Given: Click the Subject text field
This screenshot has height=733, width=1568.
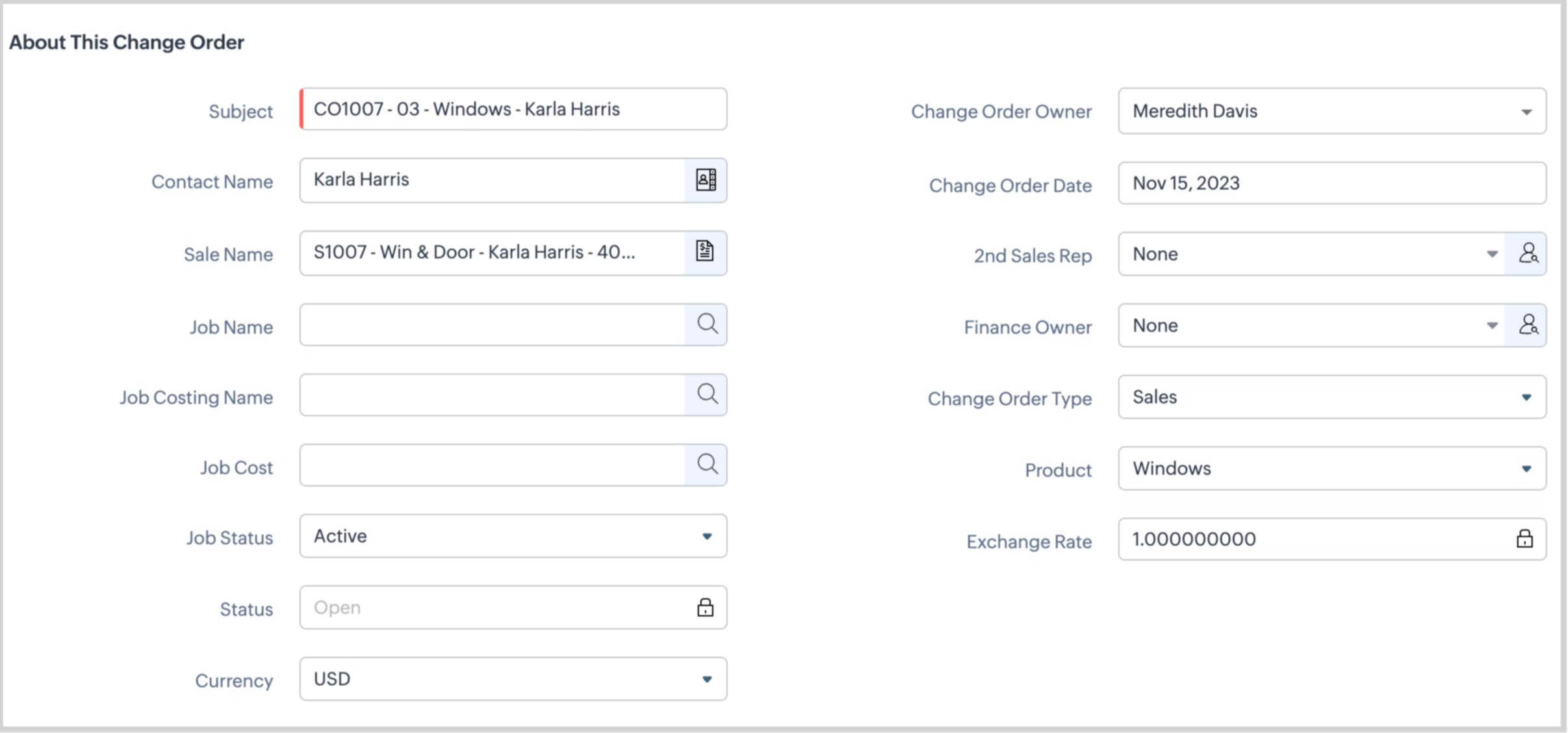Looking at the screenshot, I should coord(512,109).
